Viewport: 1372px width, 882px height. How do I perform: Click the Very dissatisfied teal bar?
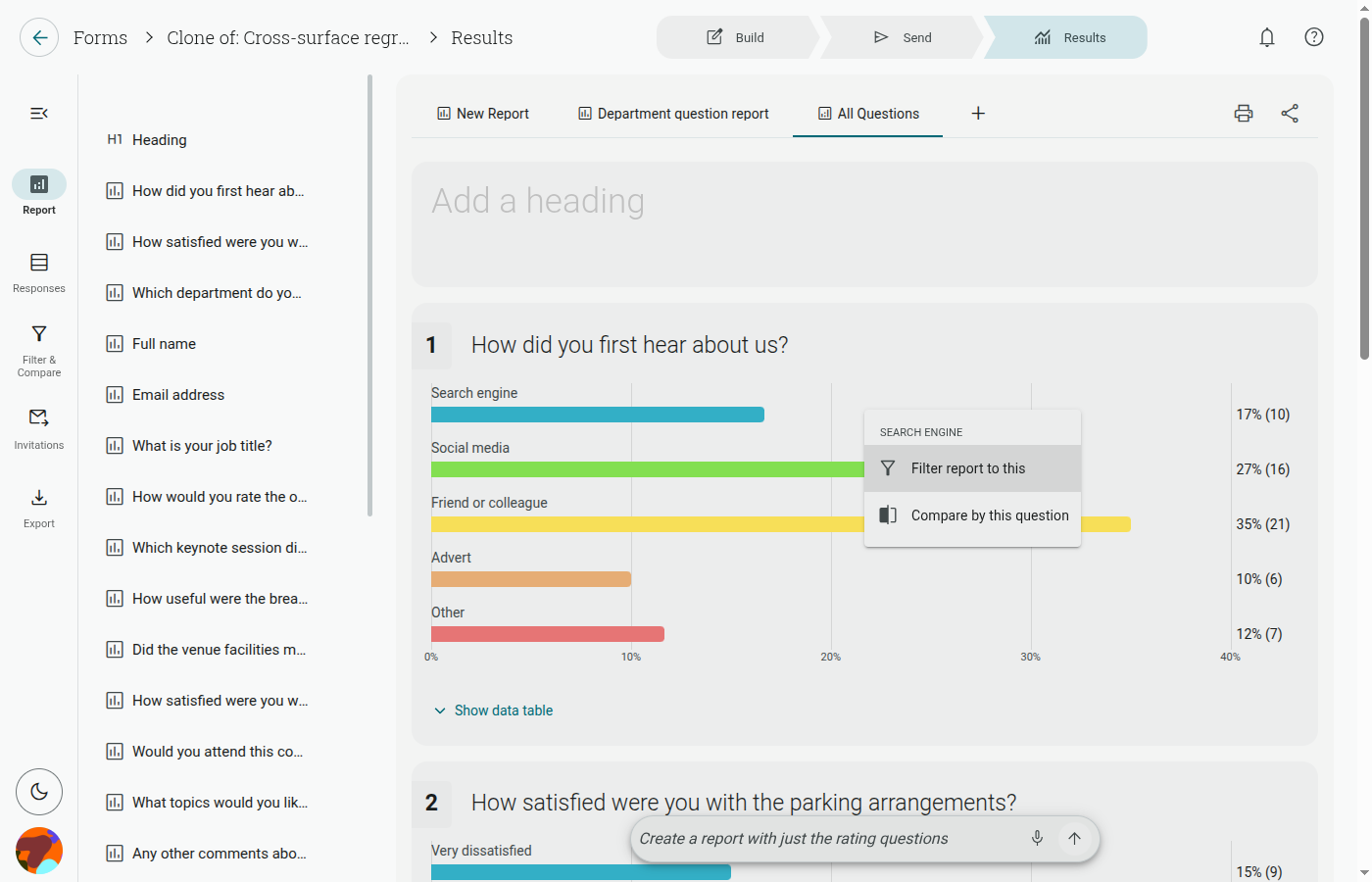pos(581,872)
